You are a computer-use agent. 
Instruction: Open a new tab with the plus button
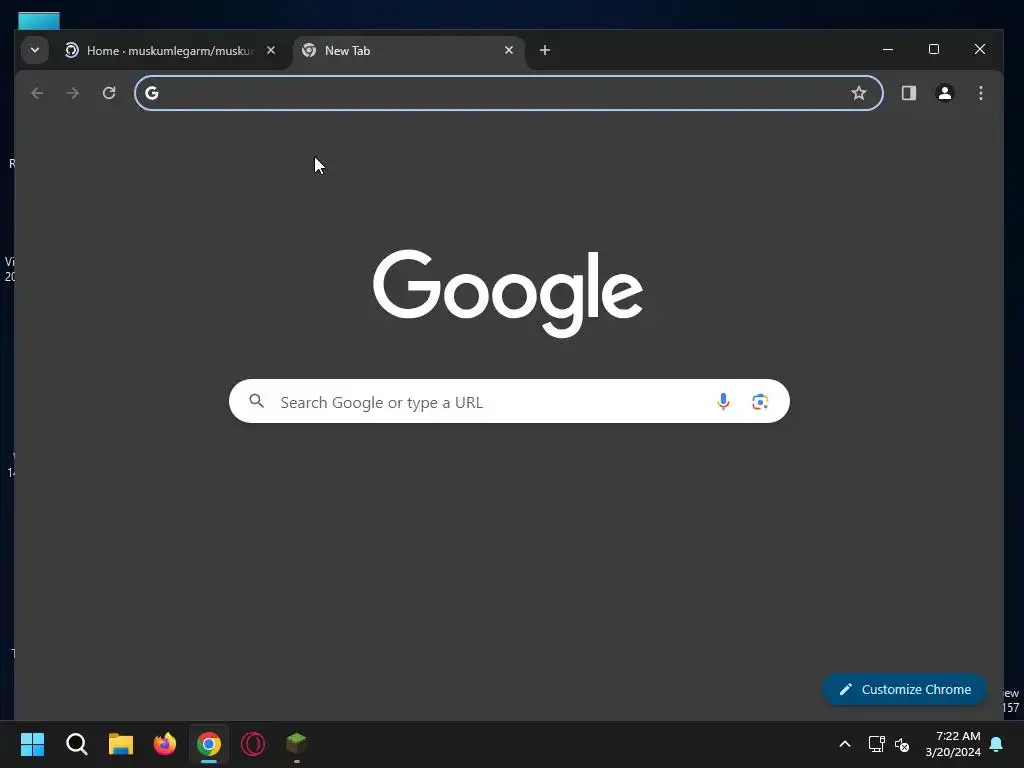point(545,50)
